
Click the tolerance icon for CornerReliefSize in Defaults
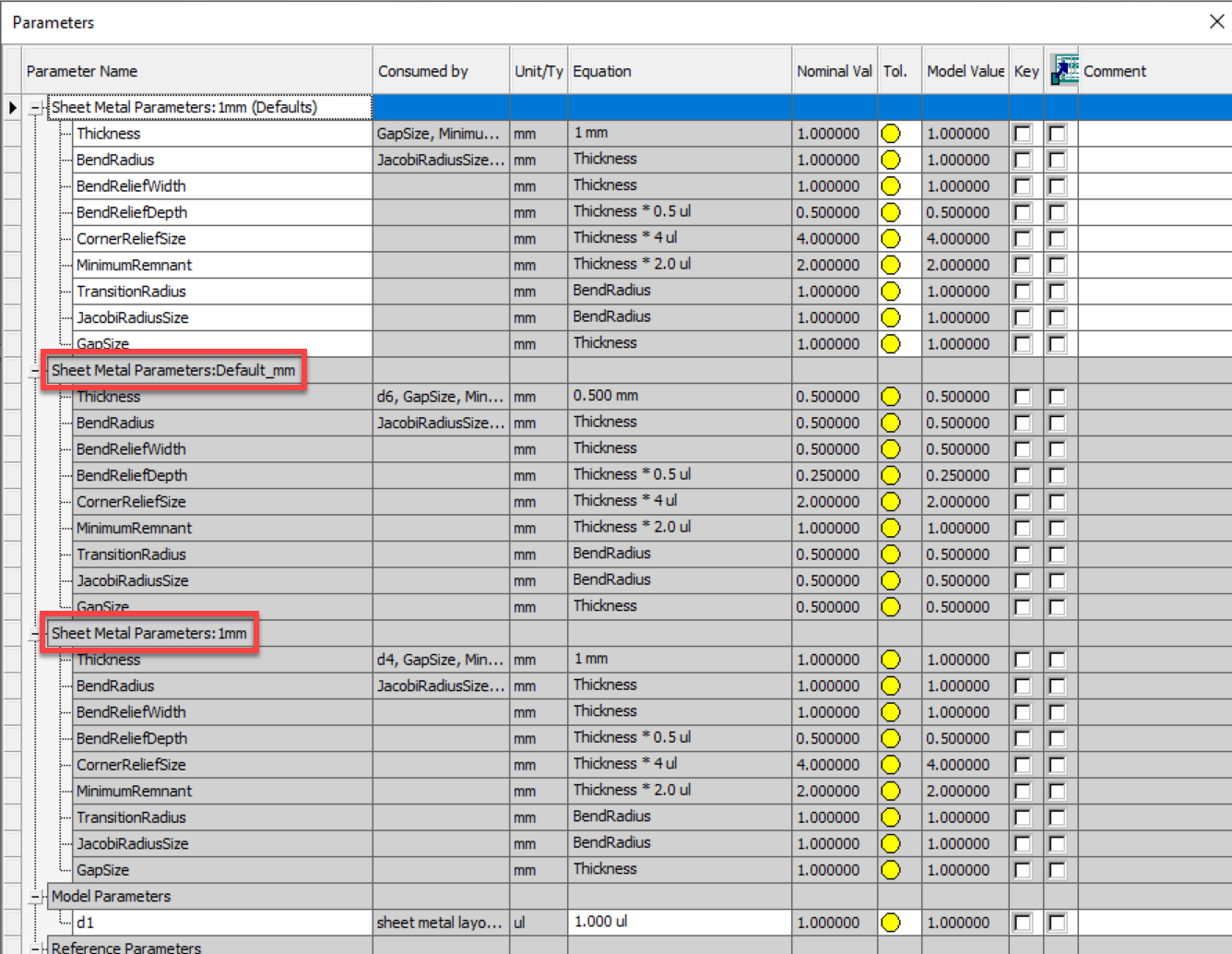tap(891, 238)
